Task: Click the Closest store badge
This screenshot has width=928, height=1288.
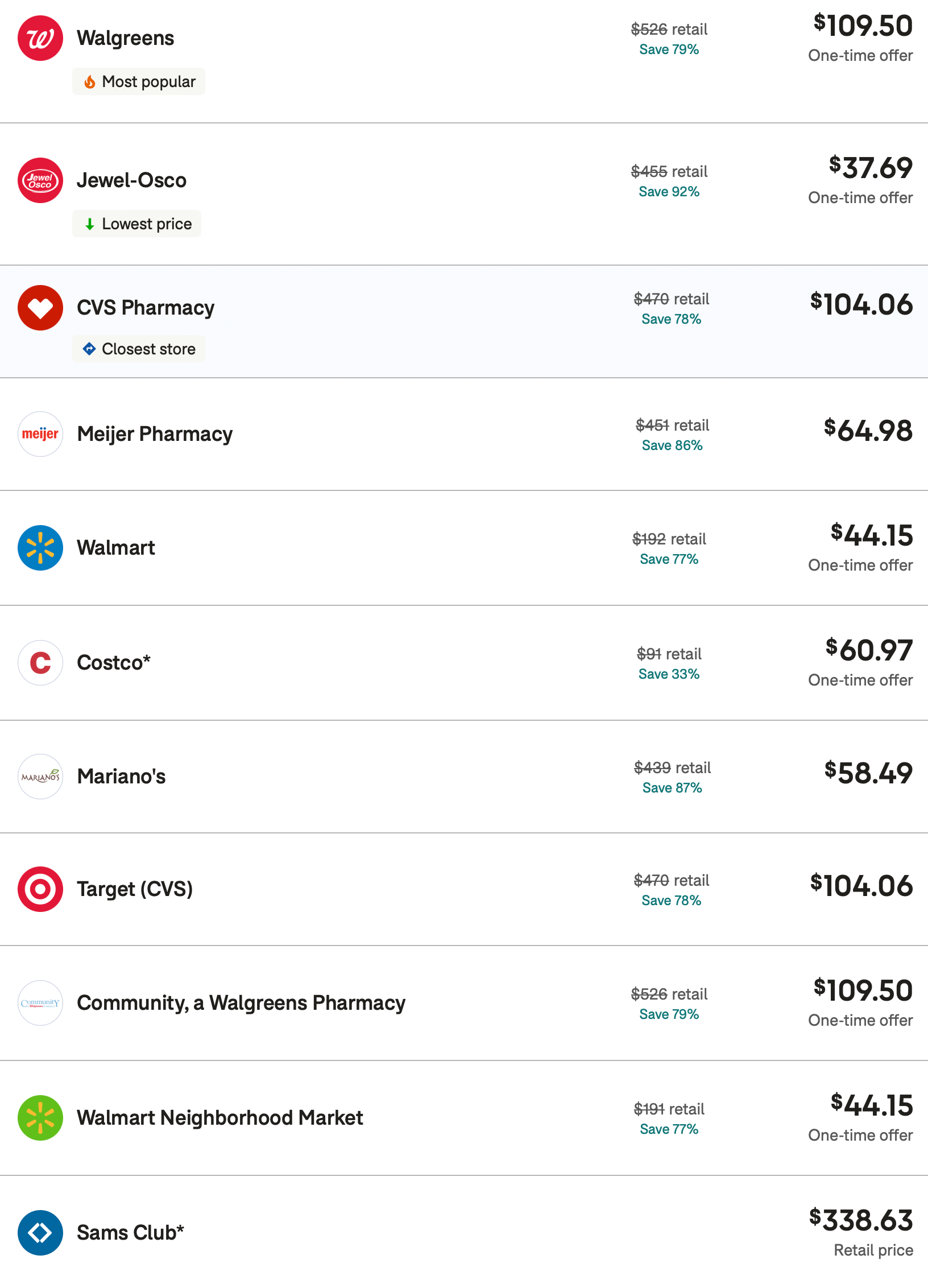Action: (x=139, y=349)
